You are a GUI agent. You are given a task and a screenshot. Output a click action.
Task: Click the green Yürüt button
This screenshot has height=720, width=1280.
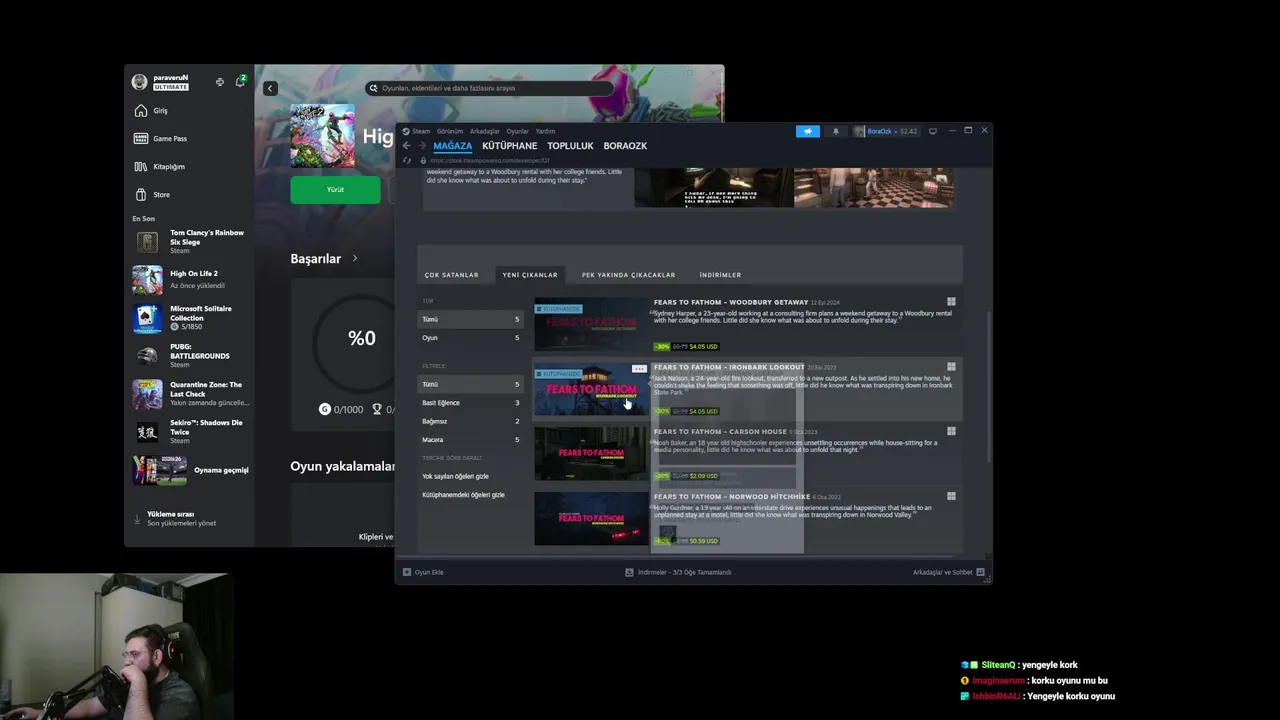(335, 189)
